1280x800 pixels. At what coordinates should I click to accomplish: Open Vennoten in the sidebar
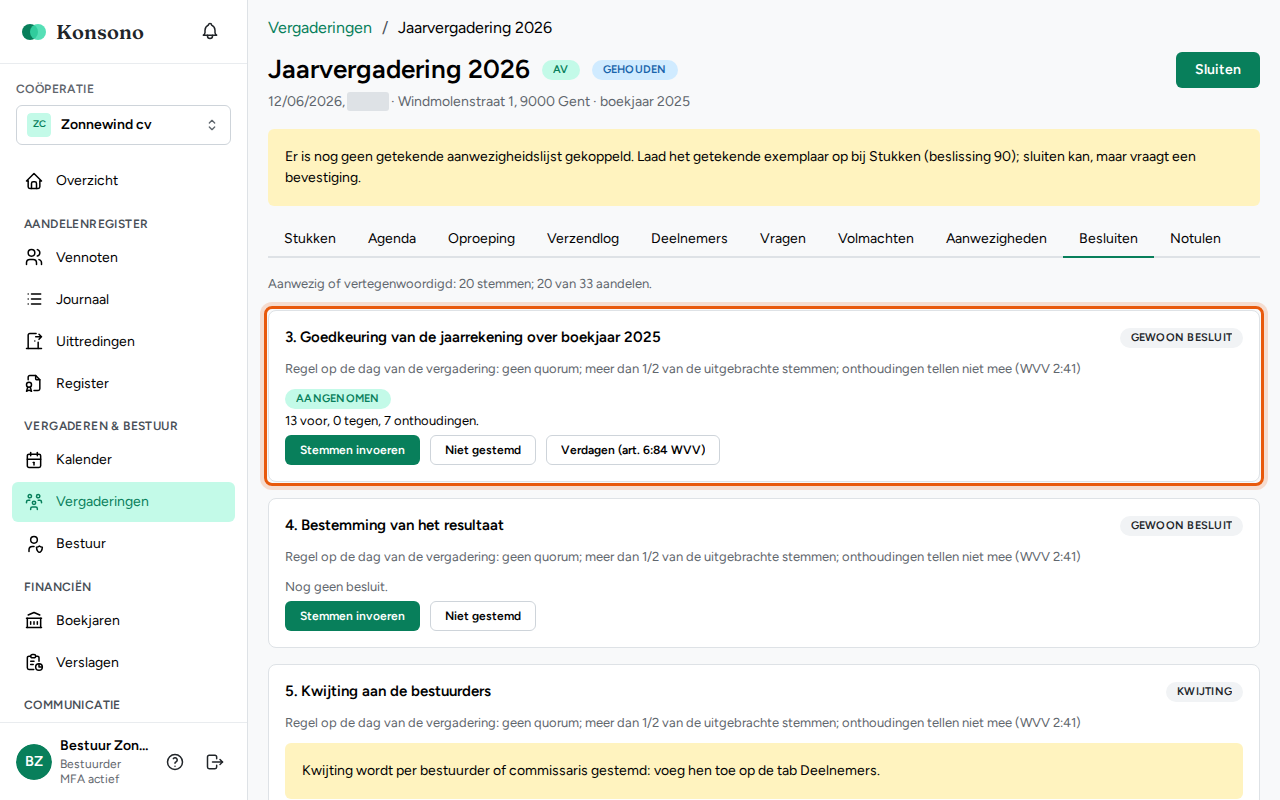click(x=123, y=258)
